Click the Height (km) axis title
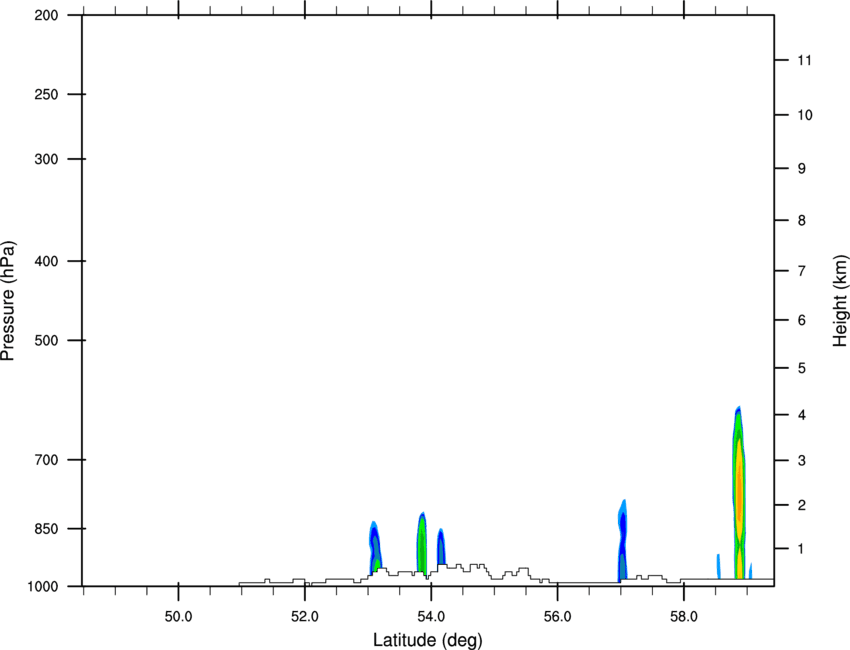The height and width of the screenshot is (650, 850). pyautogui.click(x=840, y=300)
